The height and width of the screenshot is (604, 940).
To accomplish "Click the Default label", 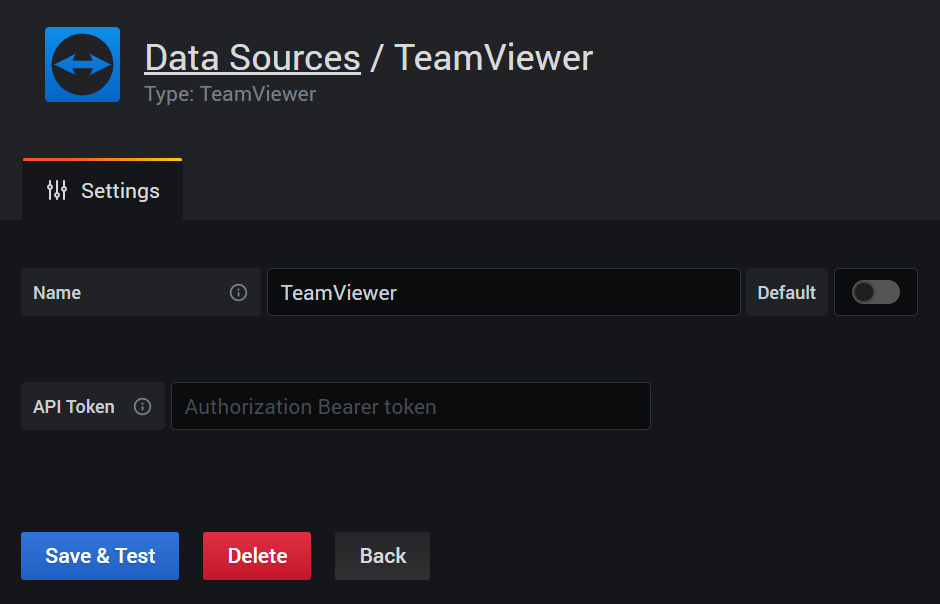I will [787, 292].
